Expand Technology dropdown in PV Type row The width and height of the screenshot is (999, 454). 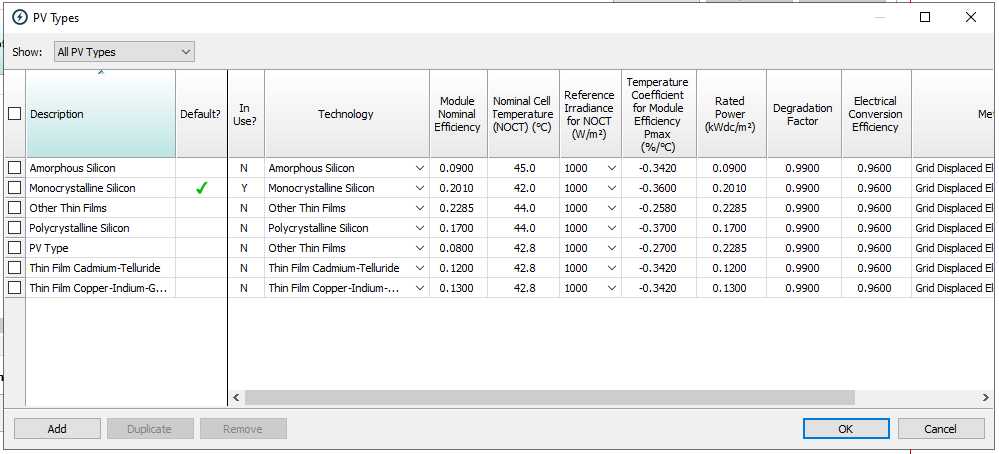tap(419, 248)
